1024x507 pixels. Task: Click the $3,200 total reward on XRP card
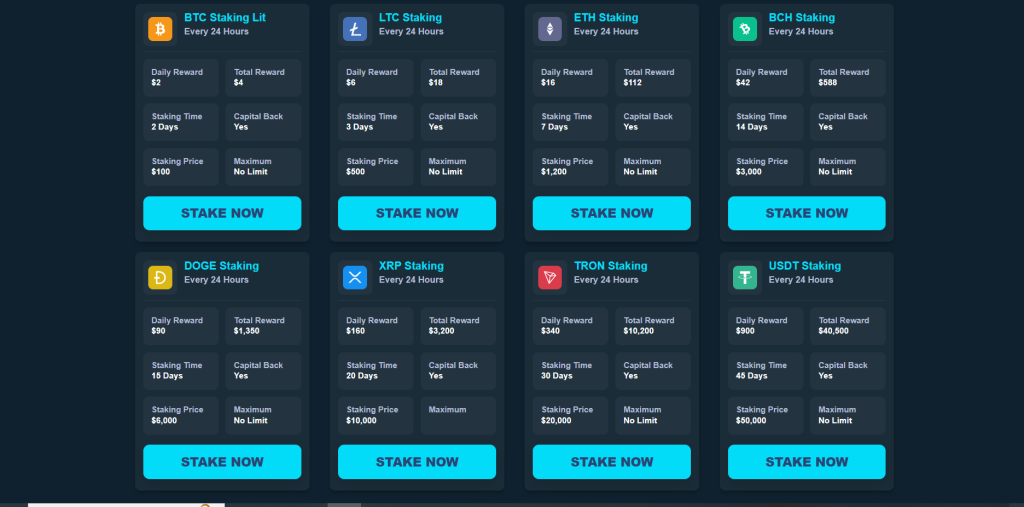441,331
